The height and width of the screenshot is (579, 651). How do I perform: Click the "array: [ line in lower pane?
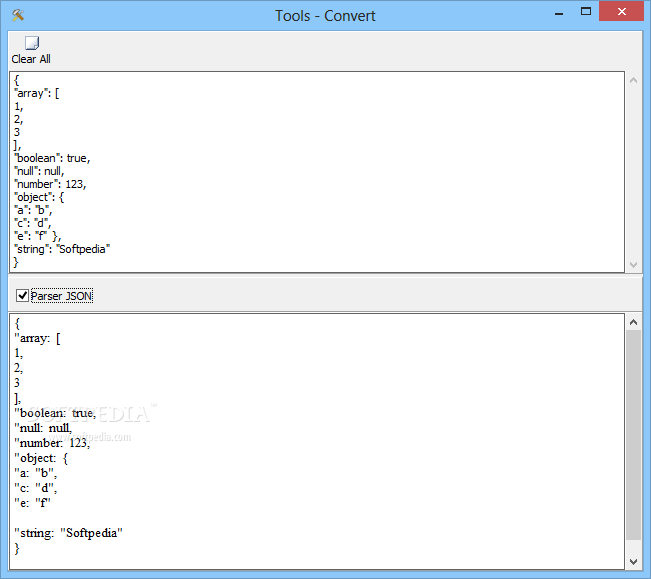(x=37, y=339)
